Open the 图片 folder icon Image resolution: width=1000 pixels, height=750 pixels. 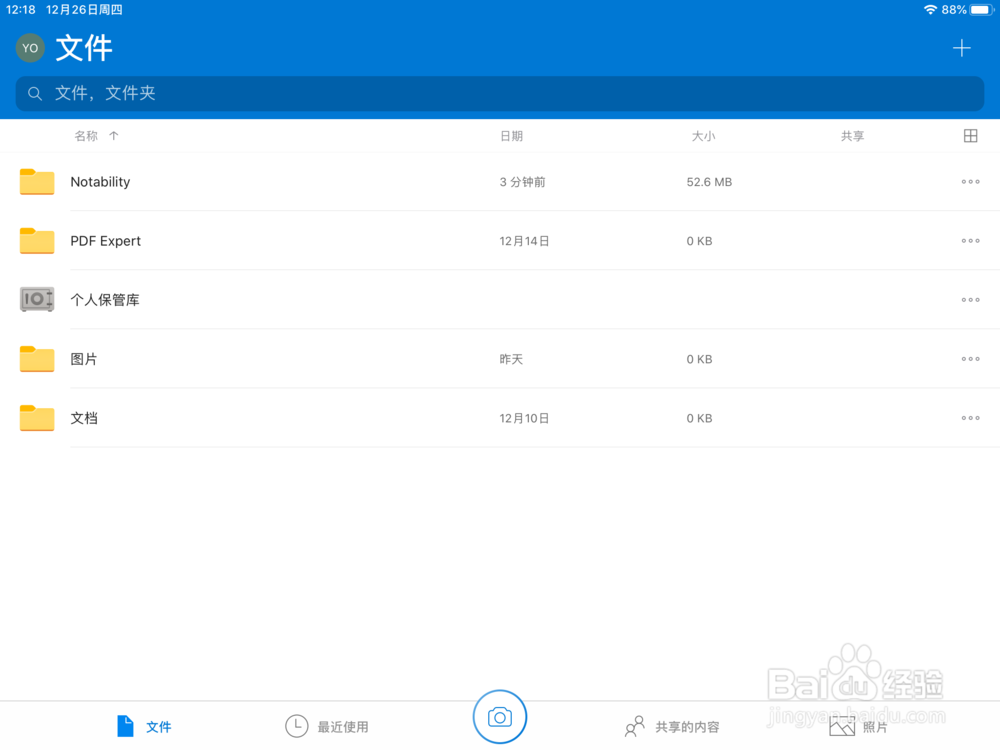click(x=37, y=359)
